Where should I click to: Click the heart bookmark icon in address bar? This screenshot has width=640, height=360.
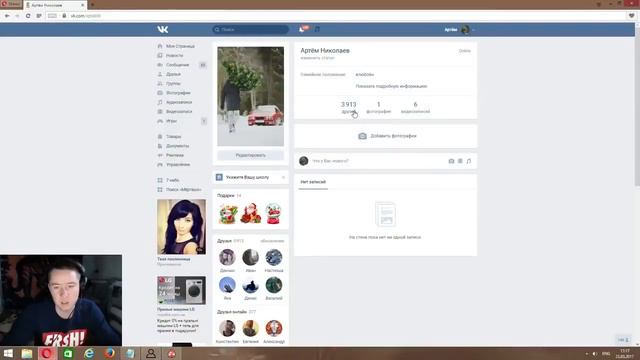point(631,16)
